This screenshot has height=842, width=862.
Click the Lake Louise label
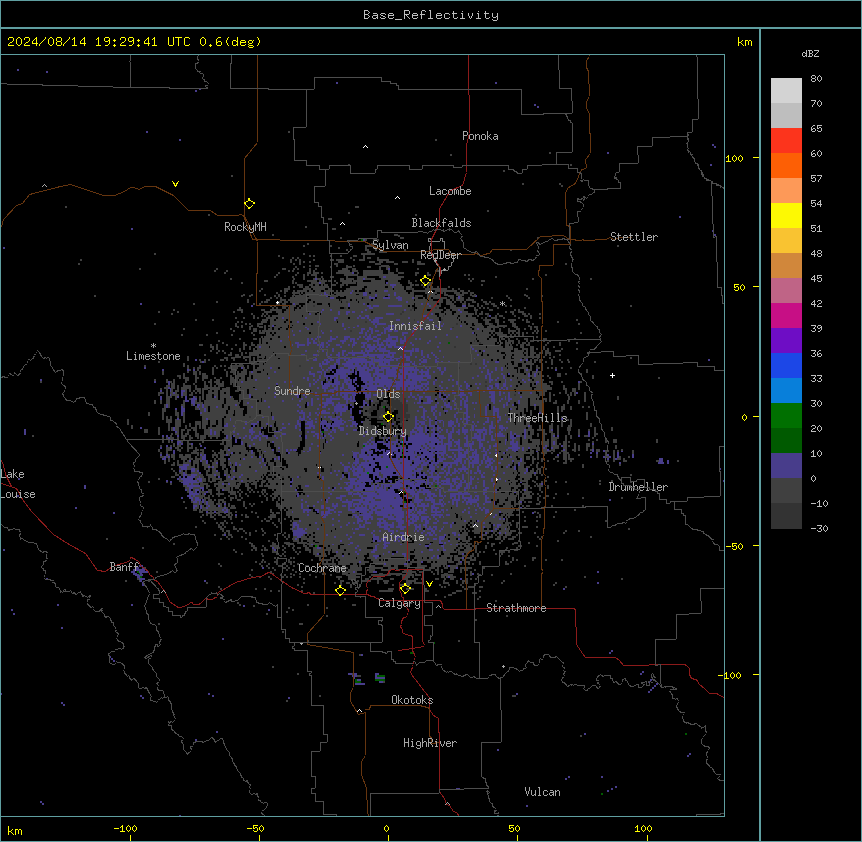(x=18, y=484)
